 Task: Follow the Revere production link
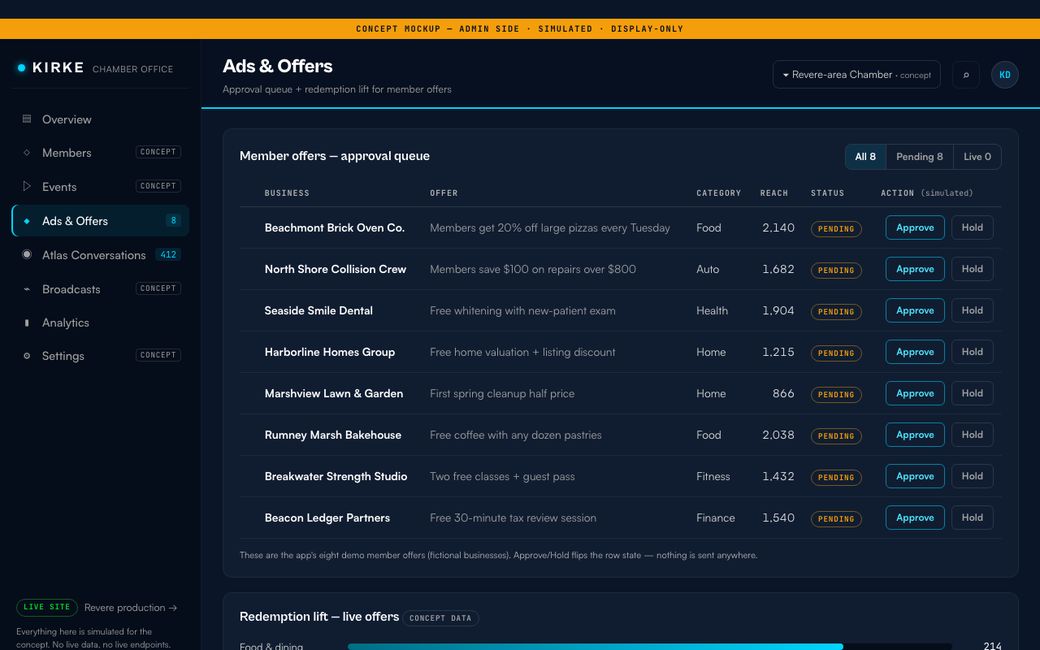click(x=131, y=608)
